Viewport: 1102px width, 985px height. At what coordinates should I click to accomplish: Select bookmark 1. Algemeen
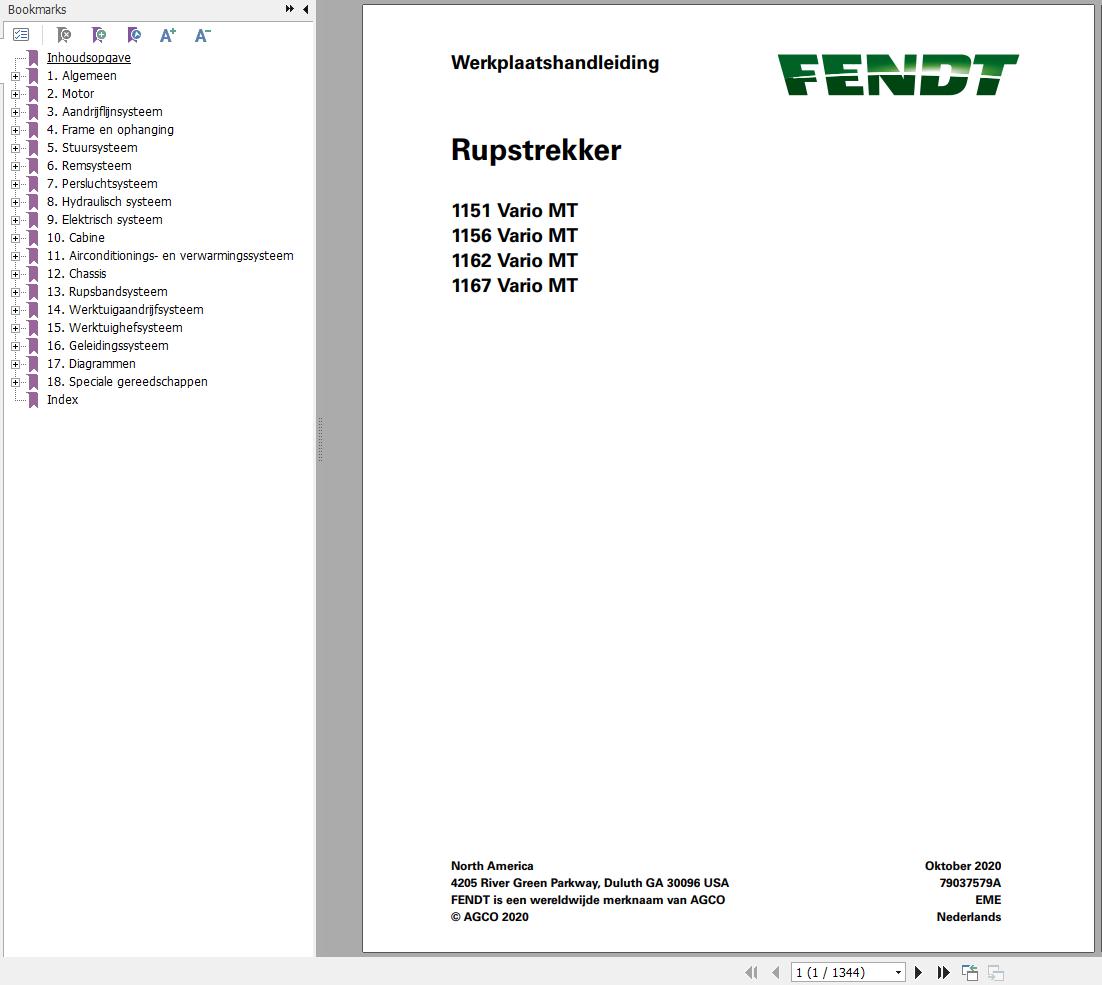[x=82, y=76]
